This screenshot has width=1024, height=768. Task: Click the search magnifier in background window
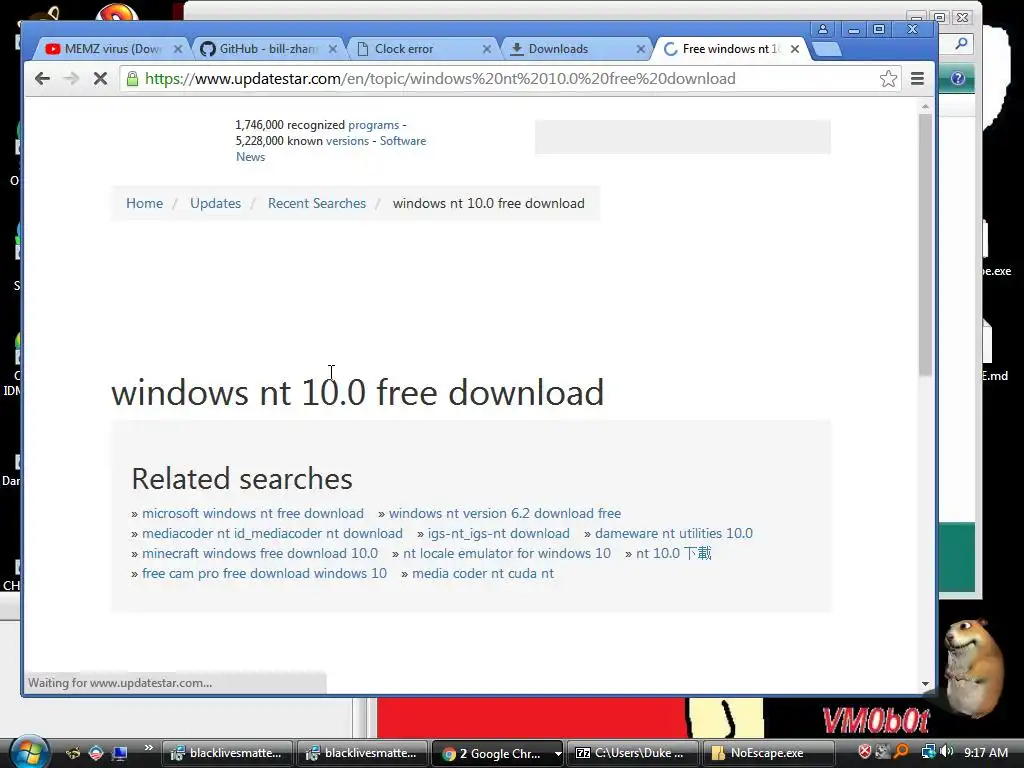coord(961,44)
